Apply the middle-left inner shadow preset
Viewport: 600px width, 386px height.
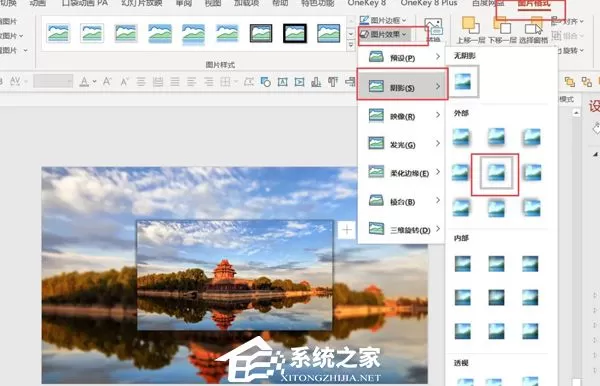coord(463,298)
